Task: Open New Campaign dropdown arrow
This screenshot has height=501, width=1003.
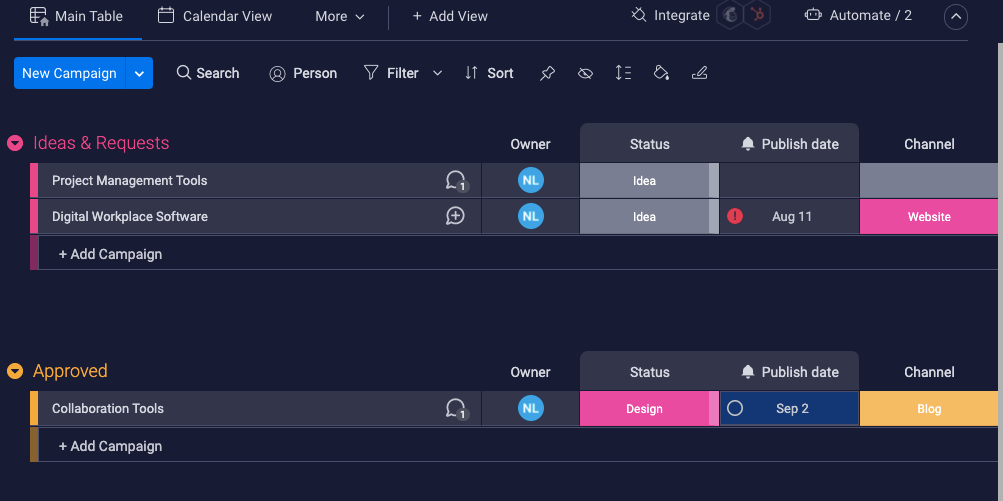Action: coord(140,73)
